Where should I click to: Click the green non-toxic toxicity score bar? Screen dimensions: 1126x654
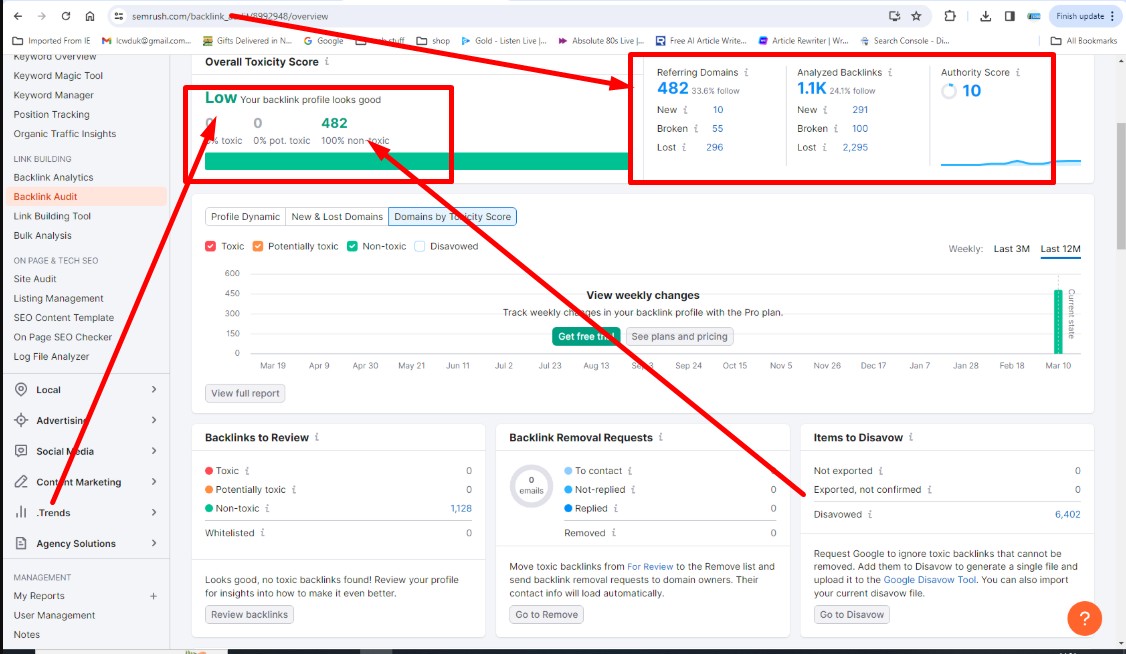coord(417,161)
